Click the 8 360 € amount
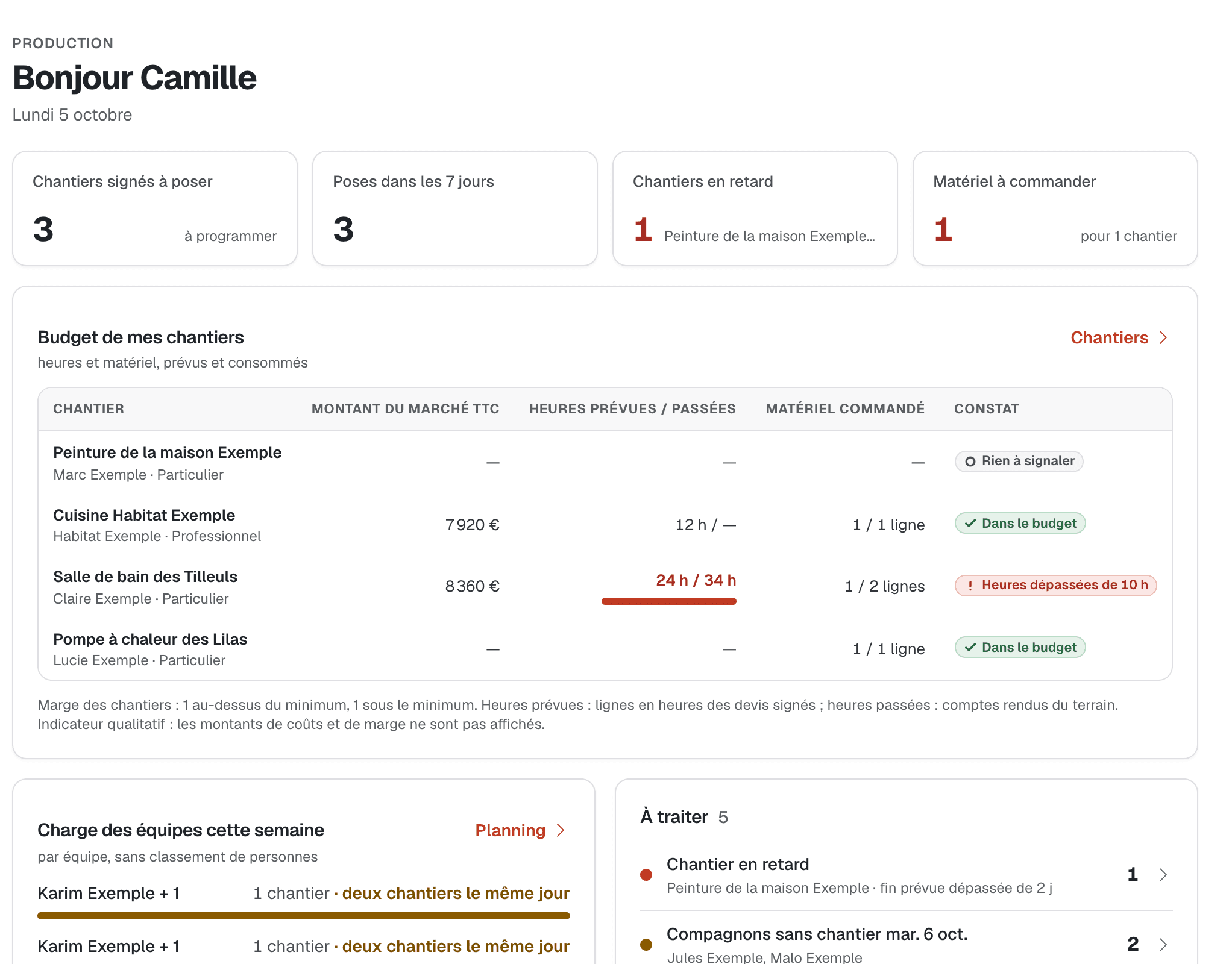This screenshot has width=1232, height=964. pyautogui.click(x=473, y=587)
